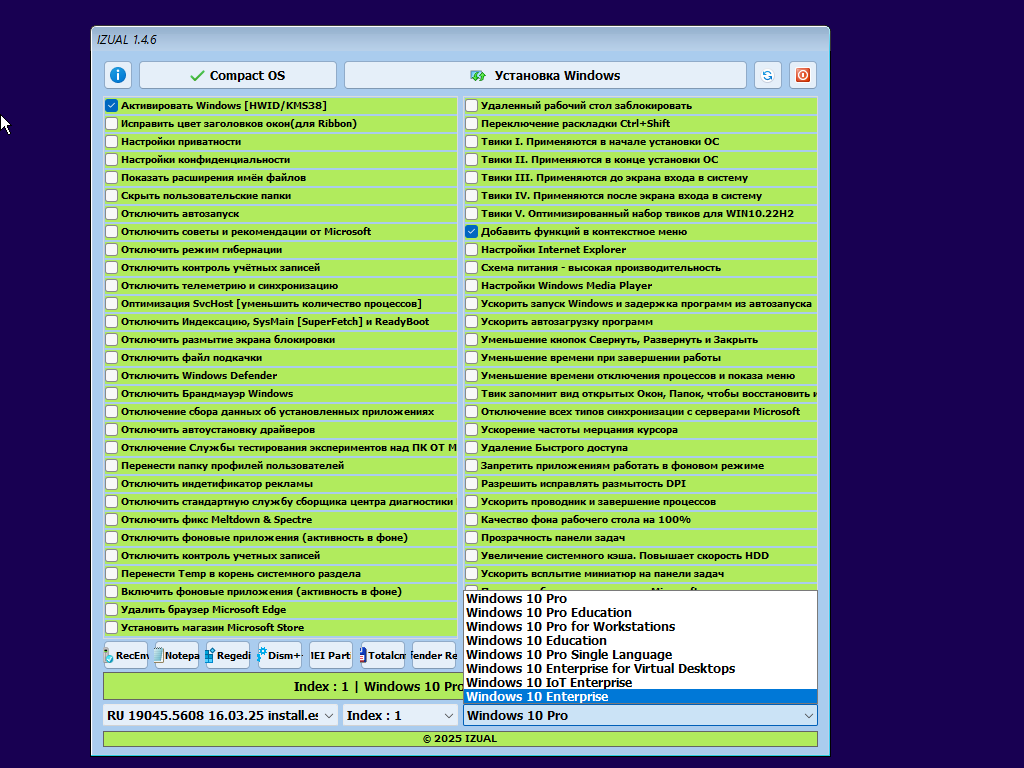The width and height of the screenshot is (1024, 768).
Task: Enable Качество фона рабочего стола на 100%
Action: pos(472,519)
